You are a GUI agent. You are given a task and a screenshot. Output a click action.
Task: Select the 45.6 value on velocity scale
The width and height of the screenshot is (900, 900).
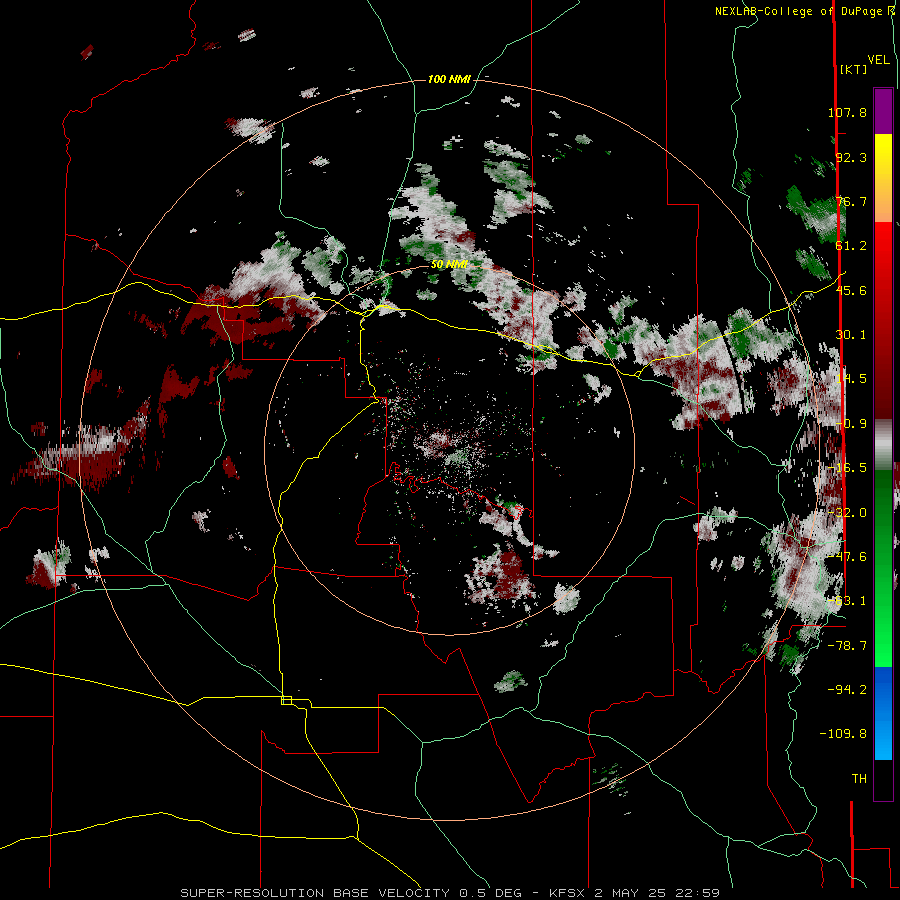(851, 290)
